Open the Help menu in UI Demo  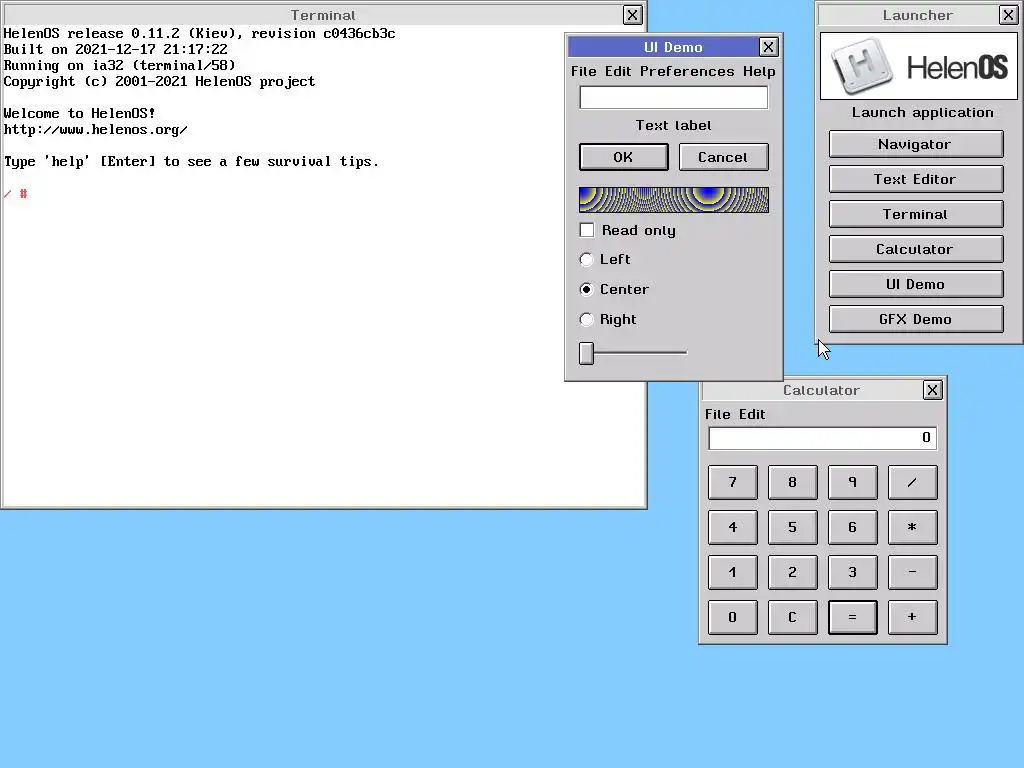click(759, 71)
